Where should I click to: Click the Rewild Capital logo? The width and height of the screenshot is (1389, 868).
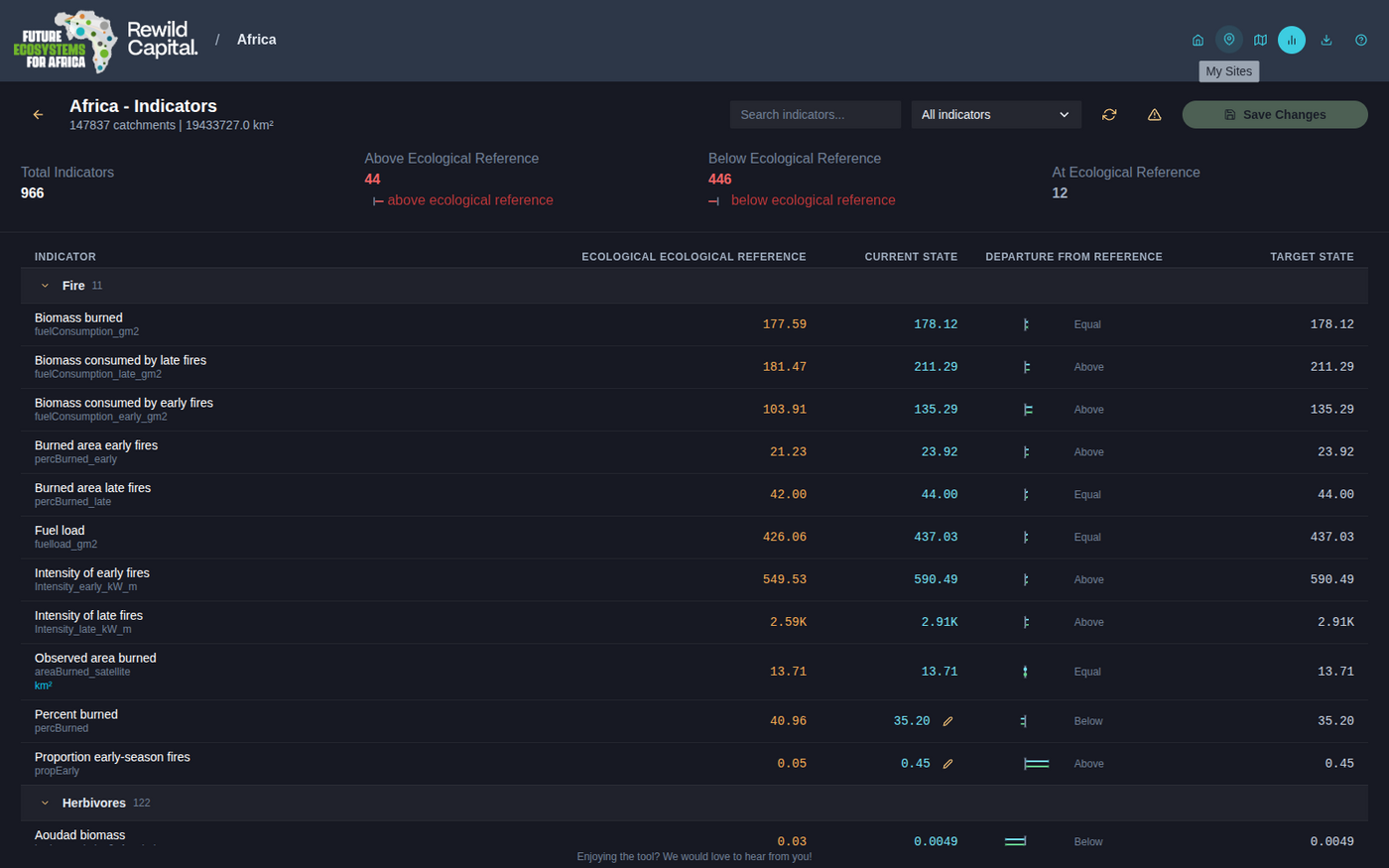(163, 40)
